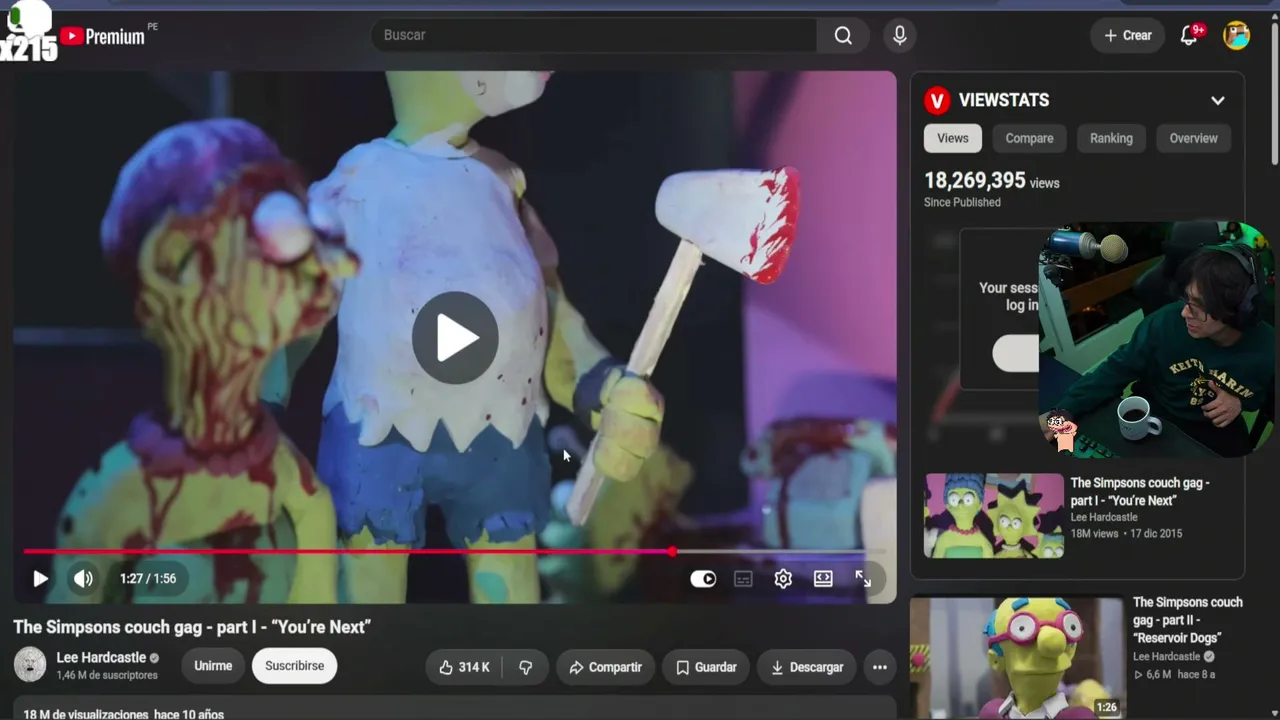Open Lee Hardcastle channel name link
The width and height of the screenshot is (1280, 720).
click(x=101, y=658)
